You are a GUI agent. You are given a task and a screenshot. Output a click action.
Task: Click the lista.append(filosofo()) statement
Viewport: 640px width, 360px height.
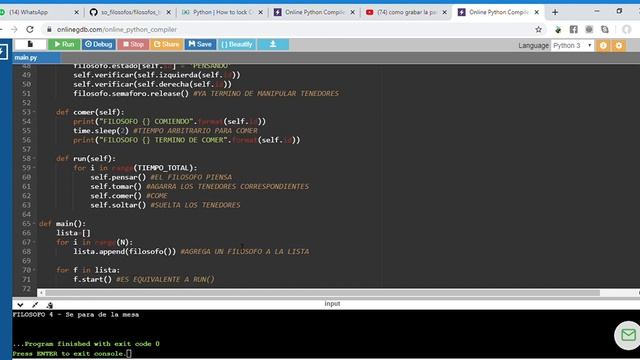(124, 251)
